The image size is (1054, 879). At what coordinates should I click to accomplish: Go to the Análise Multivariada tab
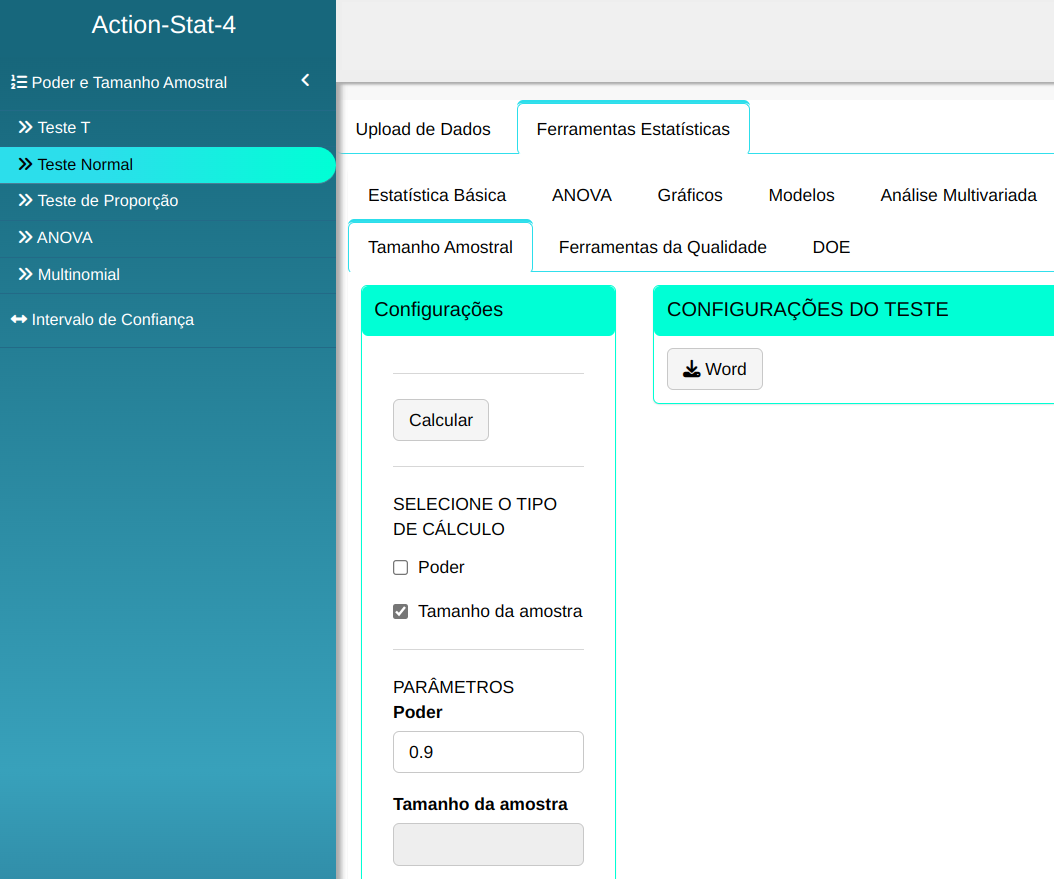click(x=958, y=195)
